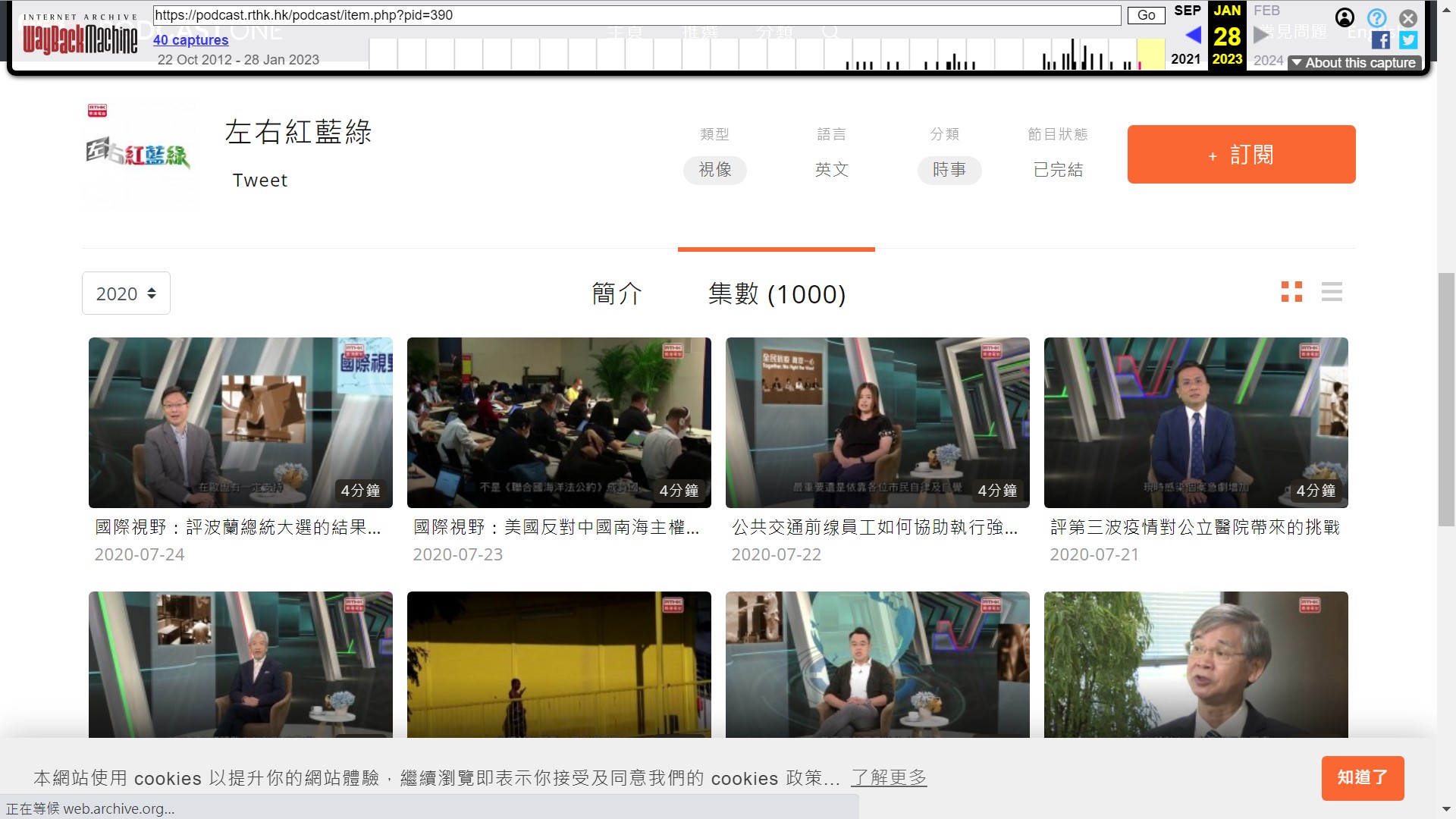The height and width of the screenshot is (819, 1456).
Task: Click the 2021 year in the timeline
Action: point(1185,59)
